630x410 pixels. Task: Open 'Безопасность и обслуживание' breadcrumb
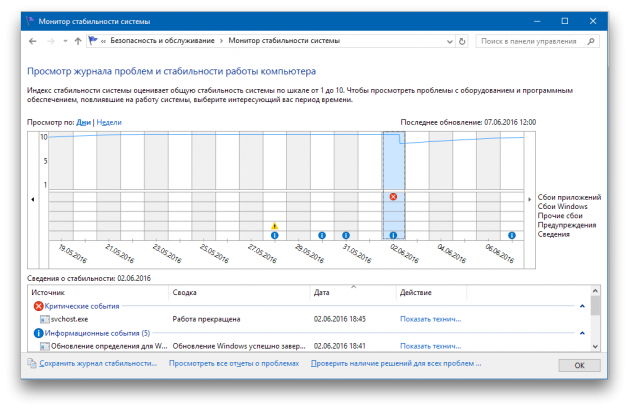point(162,41)
